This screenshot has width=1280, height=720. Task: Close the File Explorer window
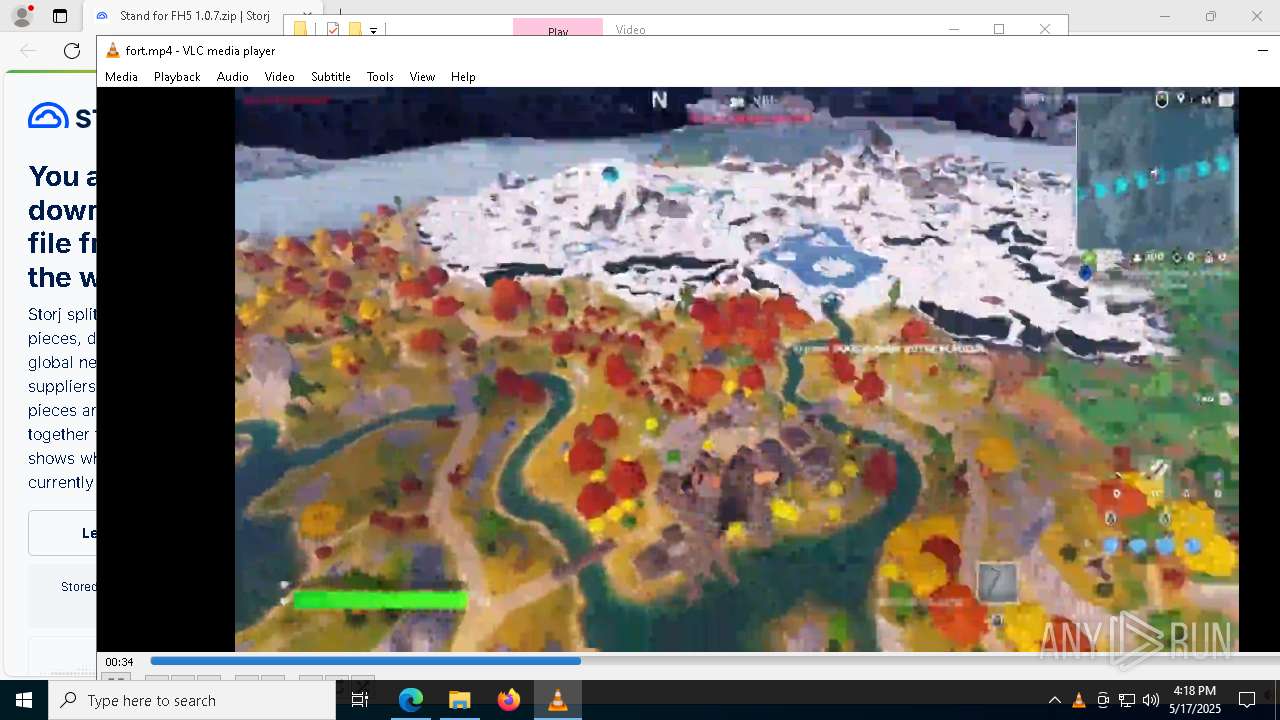1045,29
